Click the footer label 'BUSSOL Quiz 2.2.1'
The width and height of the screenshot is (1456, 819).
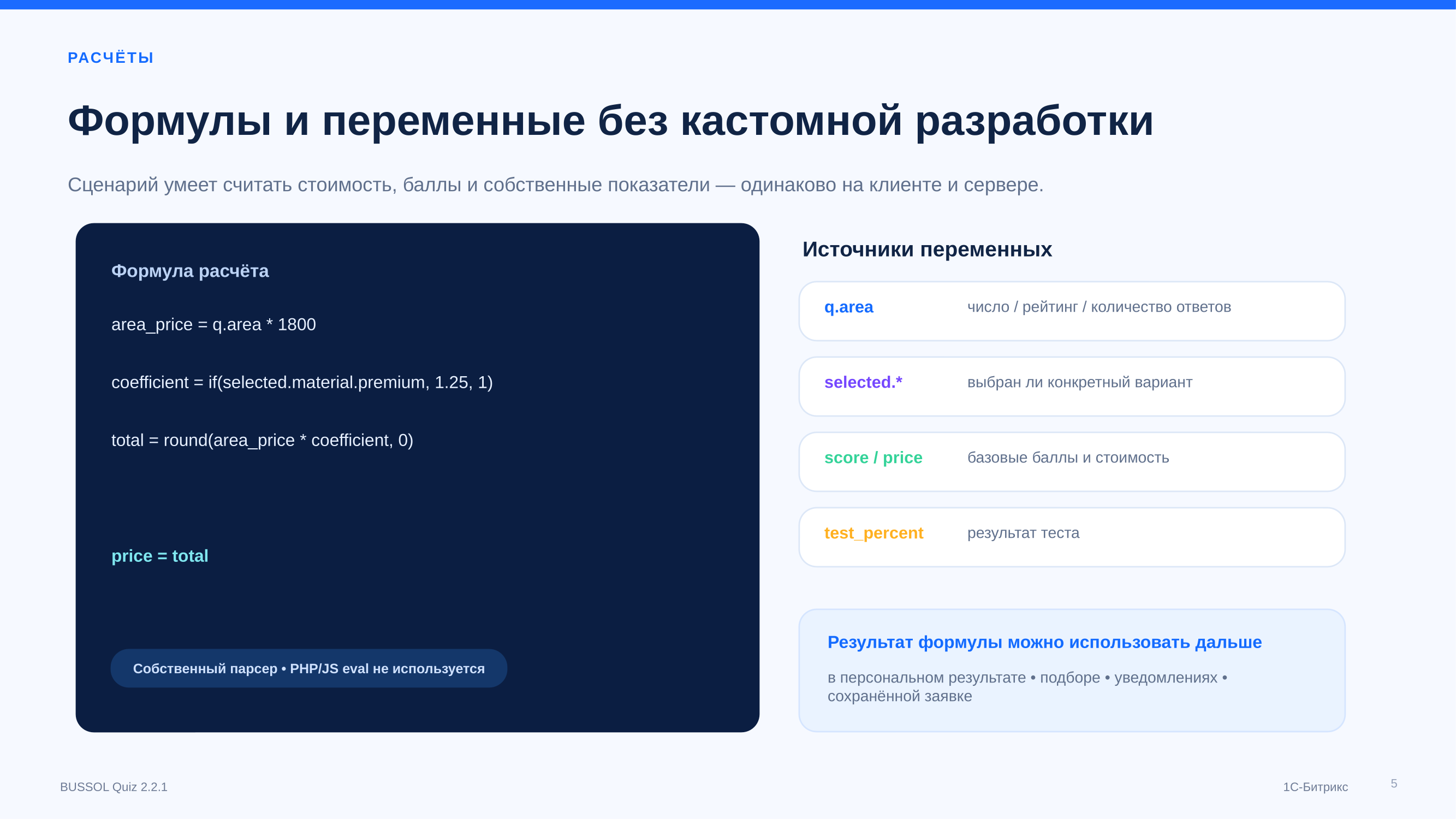(x=114, y=787)
